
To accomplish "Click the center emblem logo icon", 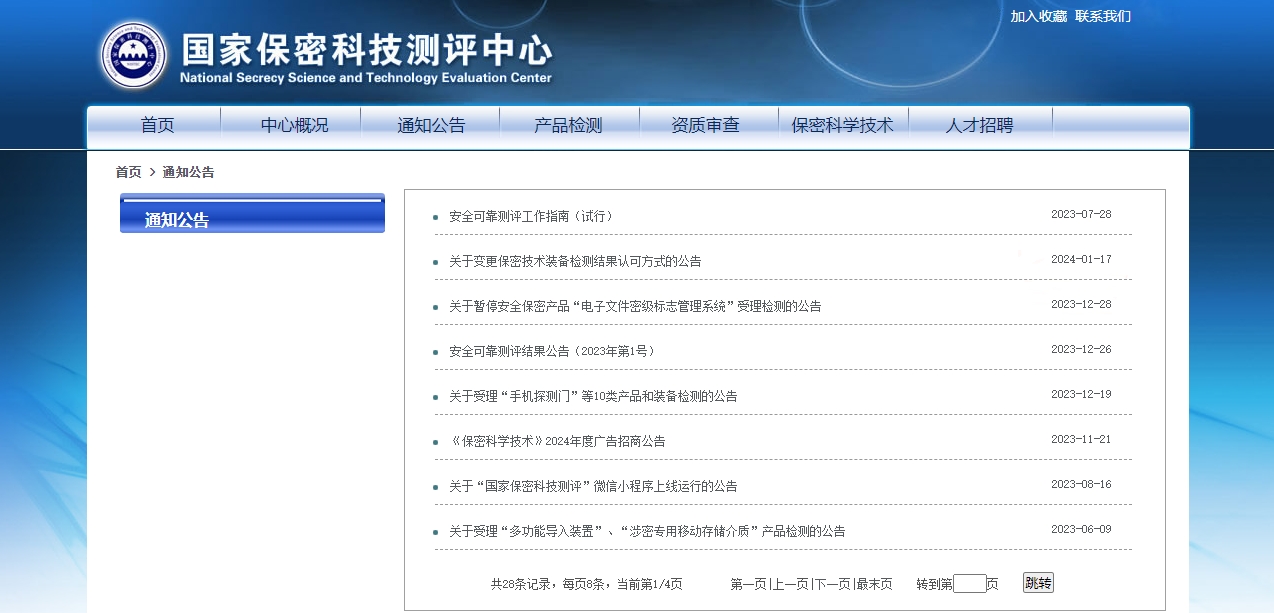I will 134,55.
